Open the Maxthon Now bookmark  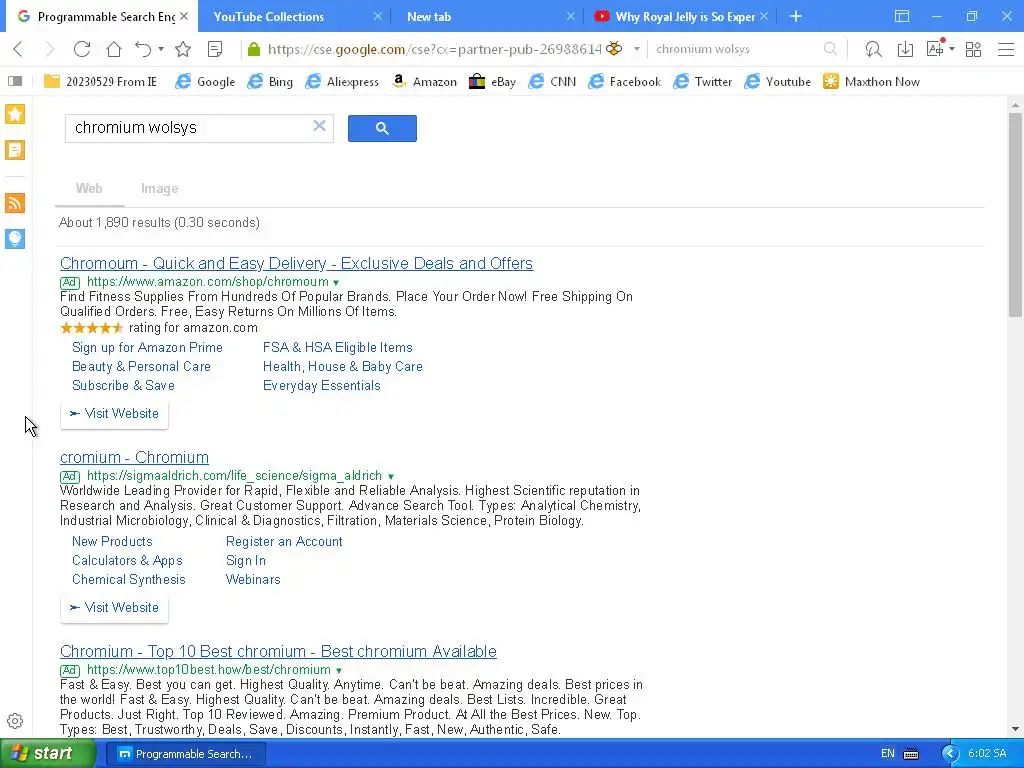pyautogui.click(x=871, y=82)
